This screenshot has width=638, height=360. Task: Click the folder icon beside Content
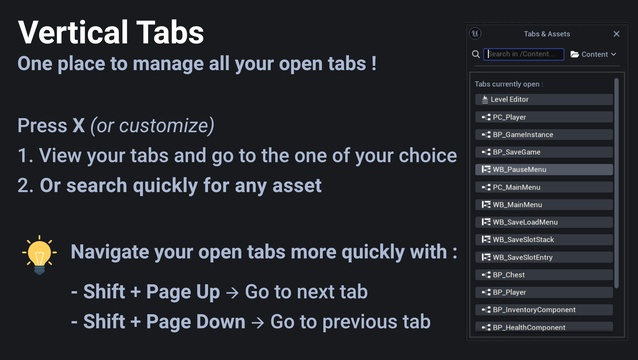[575, 54]
